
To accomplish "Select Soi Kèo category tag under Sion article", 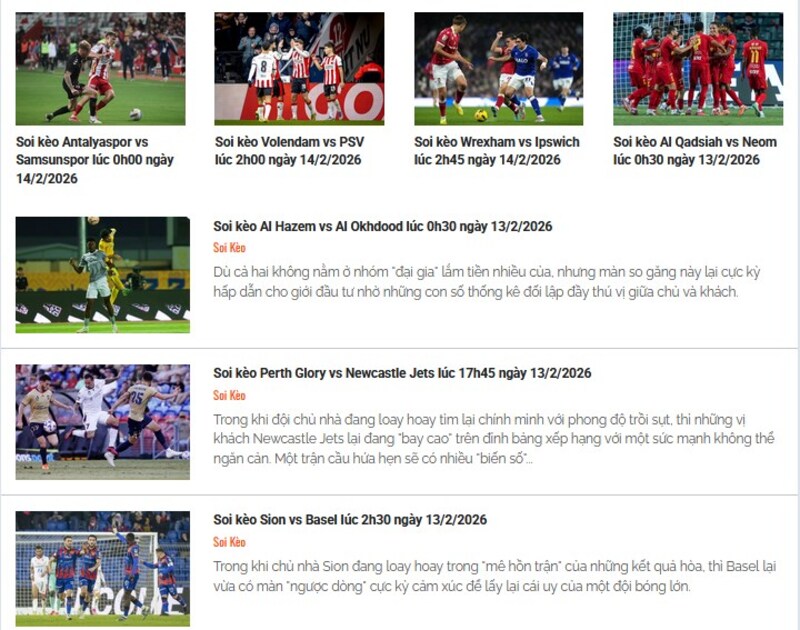I will (x=229, y=542).
